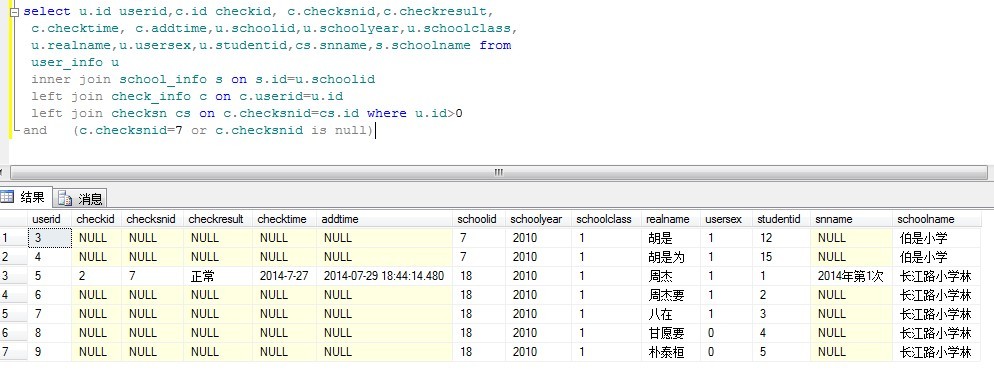
Task: Click the horizontal scrollbar thumb of the editor
Action: point(498,172)
